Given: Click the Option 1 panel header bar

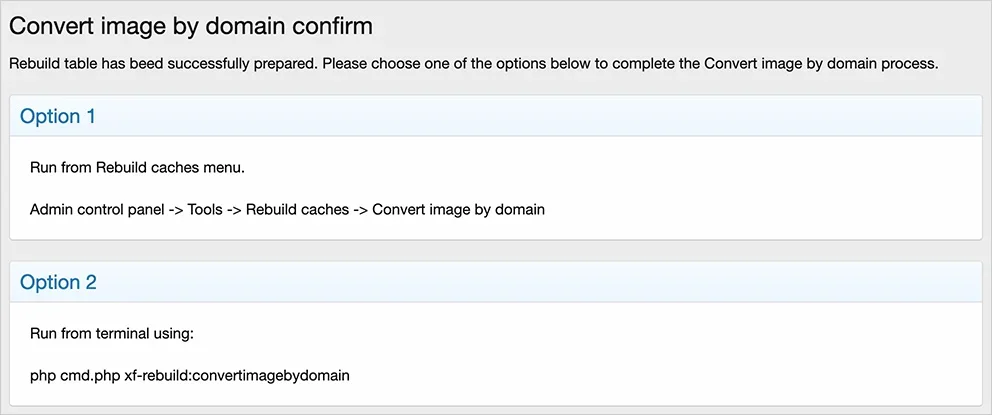Looking at the screenshot, I should 495,116.
